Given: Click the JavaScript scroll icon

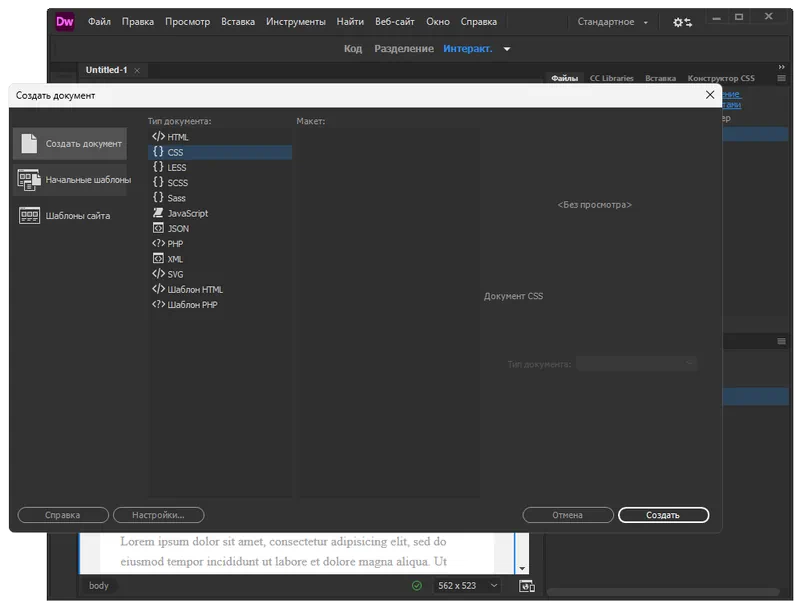Looking at the screenshot, I should (158, 213).
